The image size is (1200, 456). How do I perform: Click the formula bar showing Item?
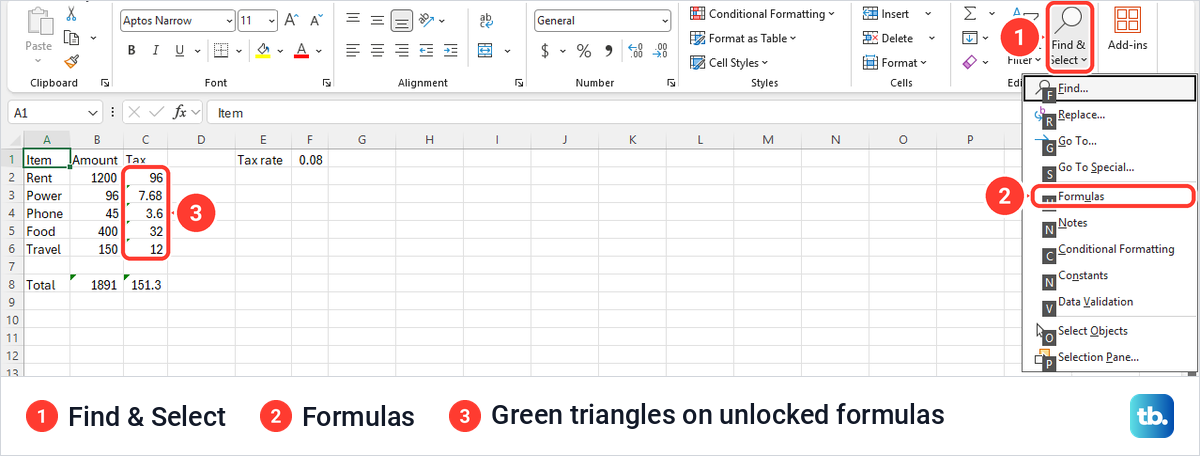pos(700,113)
